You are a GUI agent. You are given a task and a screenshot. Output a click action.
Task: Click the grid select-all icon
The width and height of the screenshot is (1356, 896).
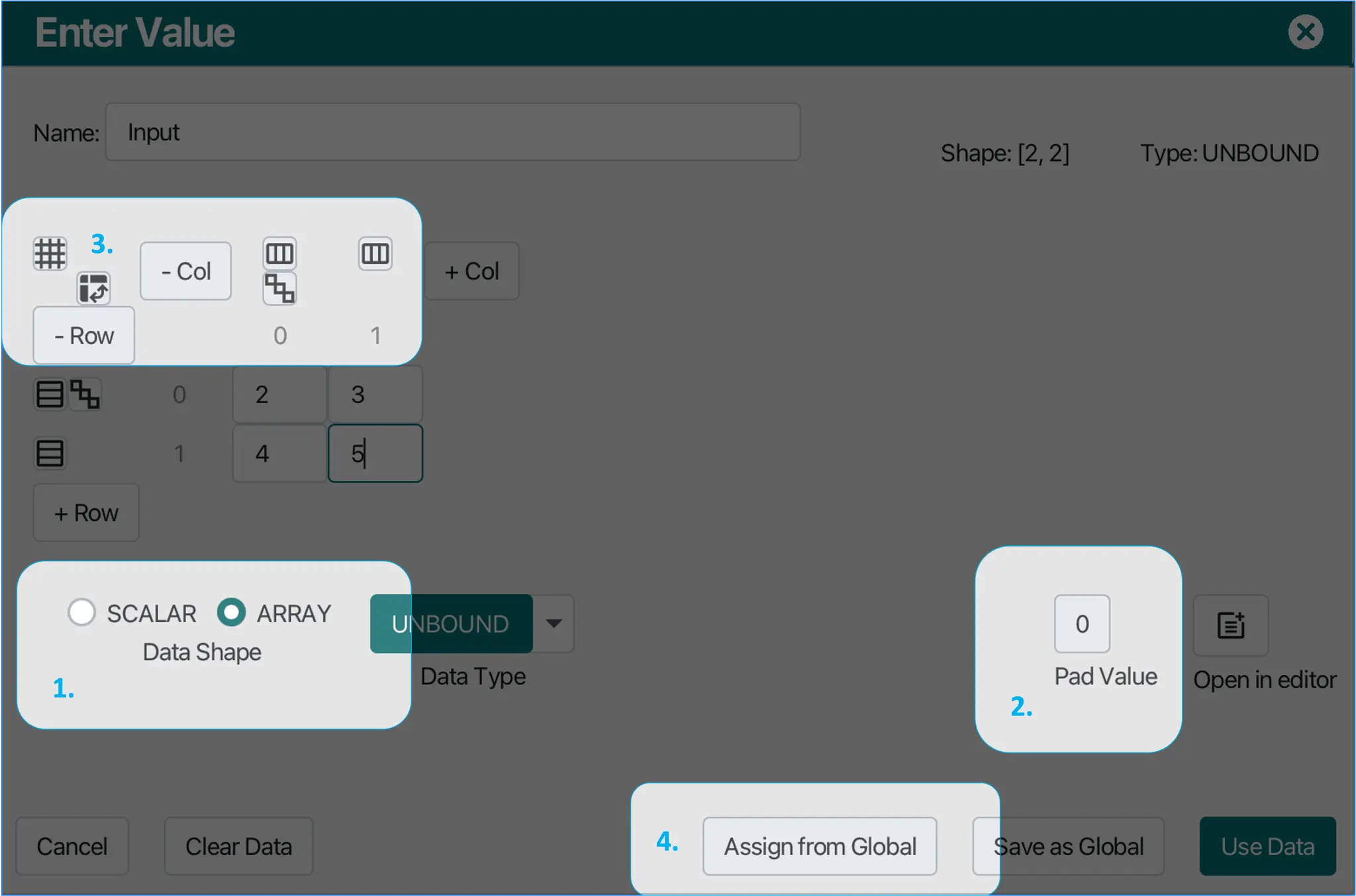pyautogui.click(x=50, y=253)
